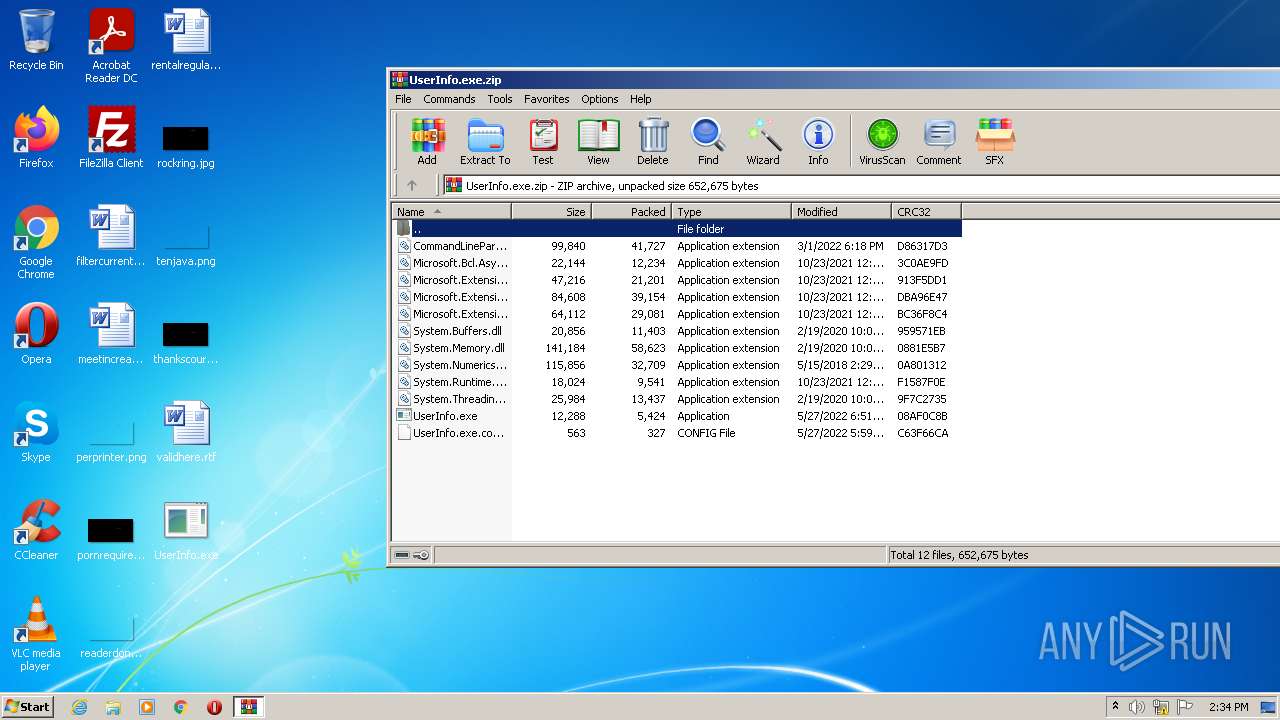Screen dimensions: 1280x720
Task: Show hidden tray icons arrow
Action: click(x=1116, y=706)
